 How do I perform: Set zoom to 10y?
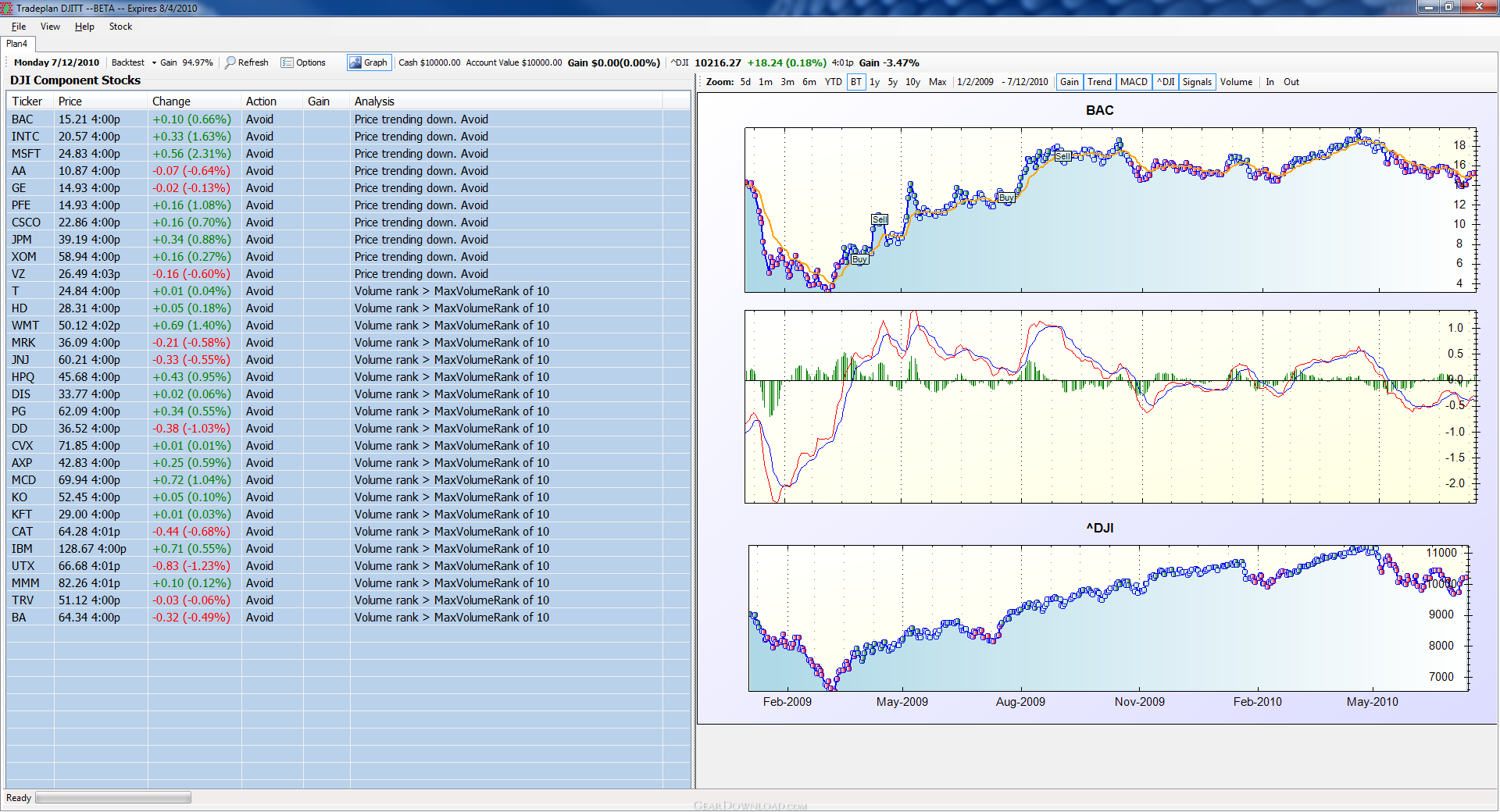click(912, 82)
